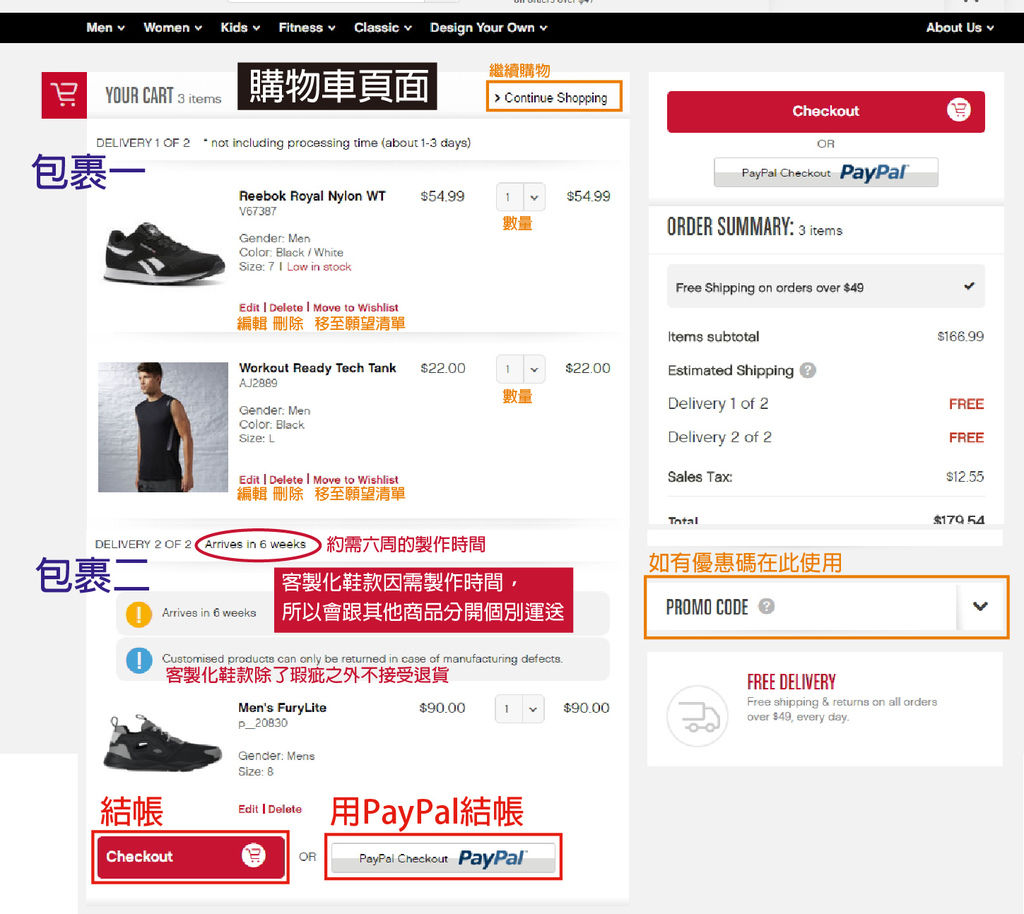Open the Men menu
1024x914 pixels.
coord(105,27)
